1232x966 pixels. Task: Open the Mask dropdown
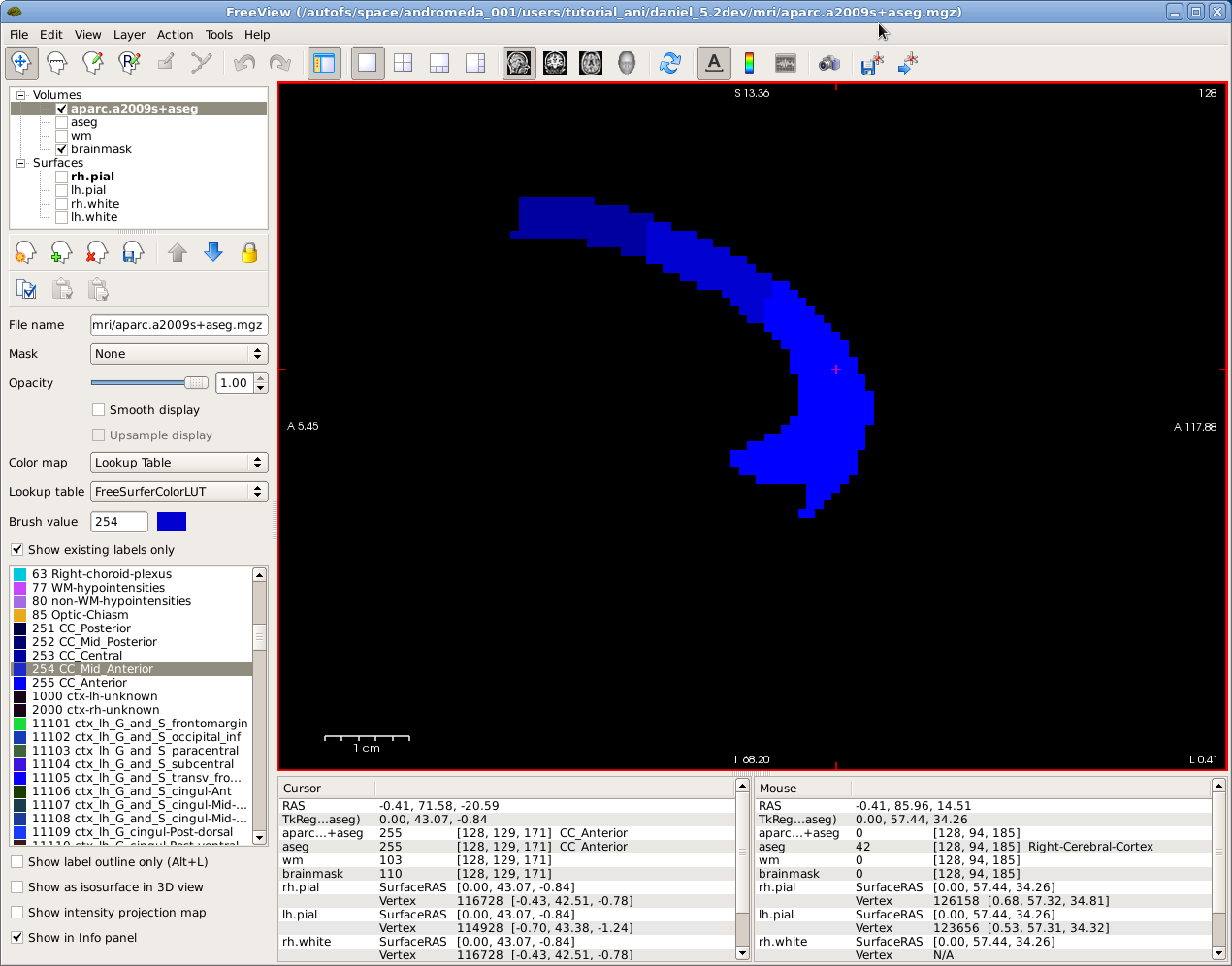(178, 354)
